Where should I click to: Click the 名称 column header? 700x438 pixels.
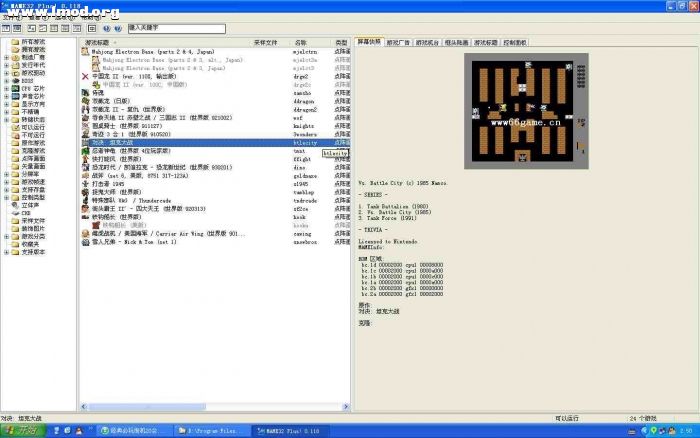[305, 43]
